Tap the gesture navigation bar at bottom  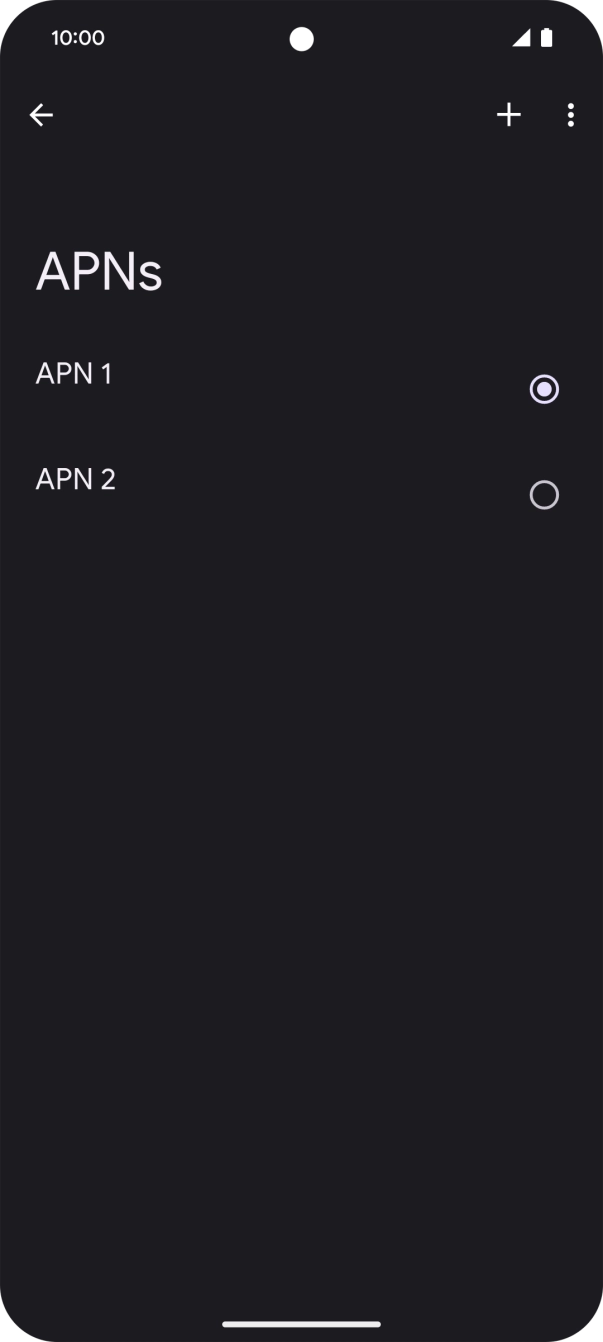click(301, 1324)
